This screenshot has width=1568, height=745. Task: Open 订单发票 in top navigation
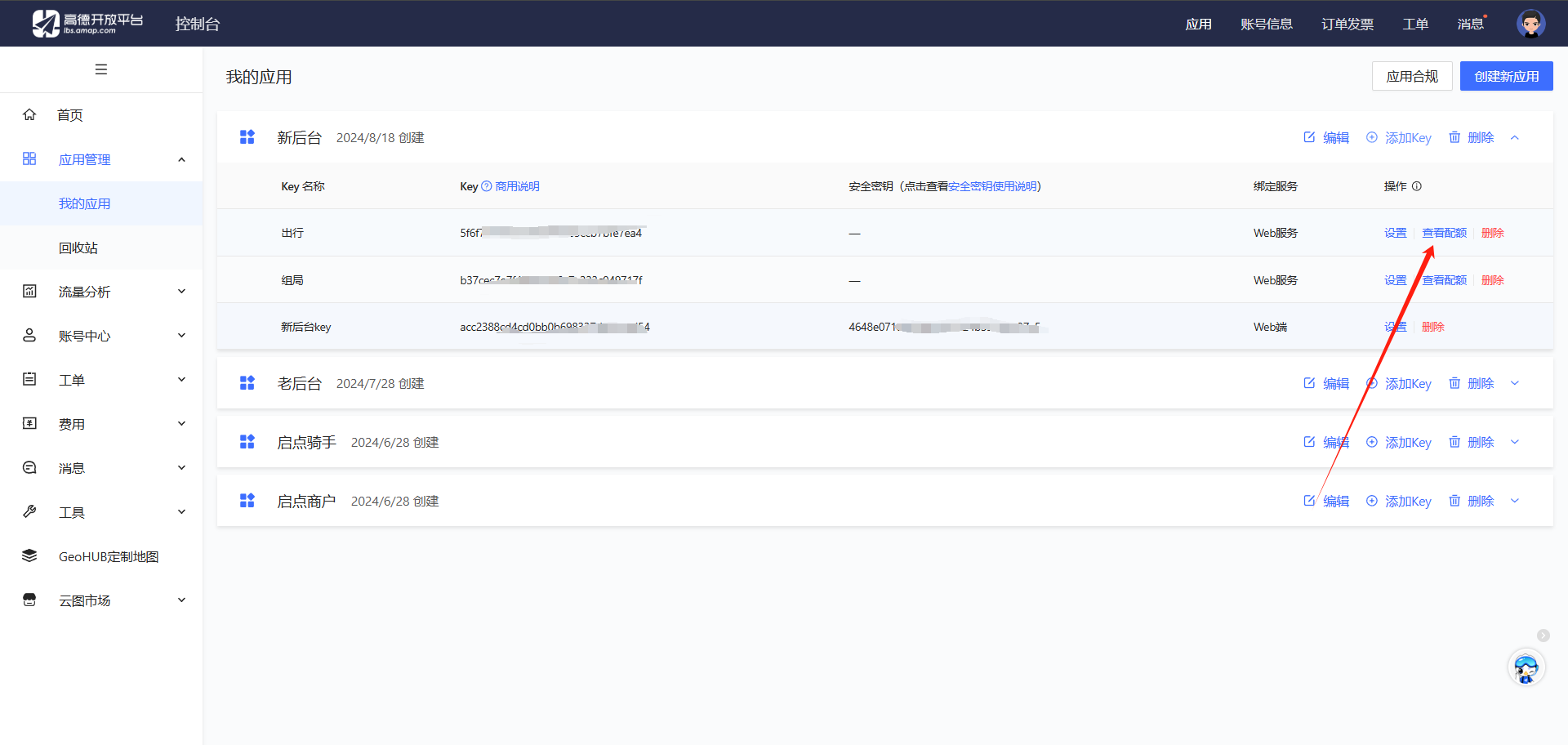(x=1347, y=24)
